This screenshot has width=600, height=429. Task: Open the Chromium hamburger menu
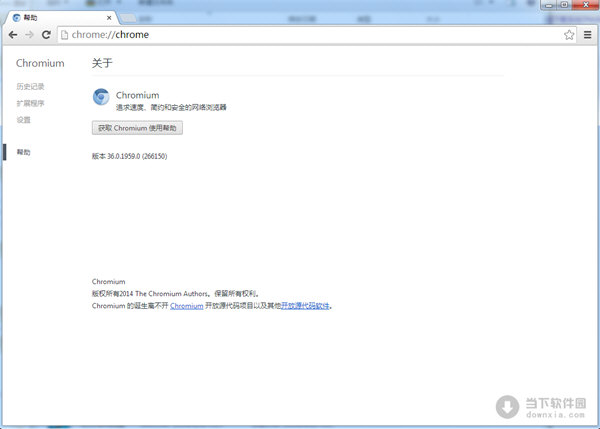tap(588, 35)
